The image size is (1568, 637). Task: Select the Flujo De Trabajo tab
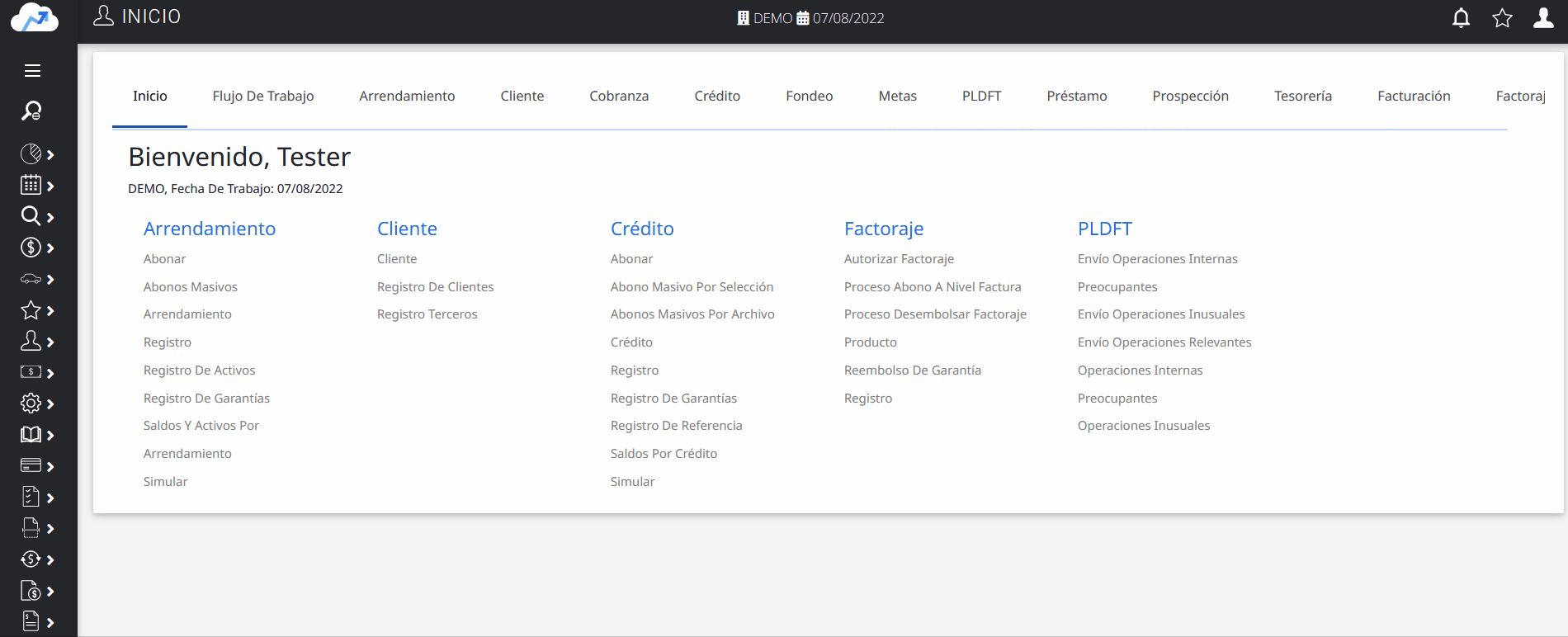point(263,97)
